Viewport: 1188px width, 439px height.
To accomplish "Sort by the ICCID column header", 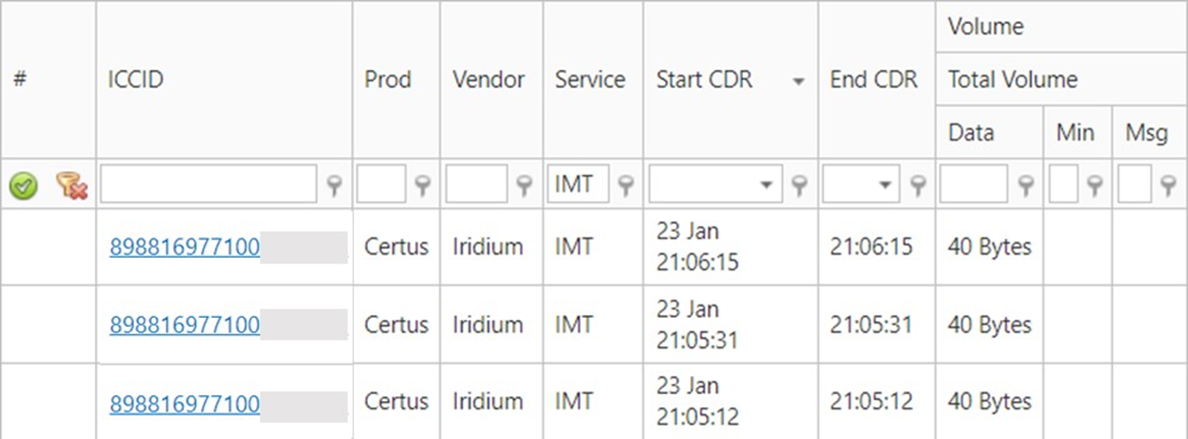I will click(x=135, y=80).
